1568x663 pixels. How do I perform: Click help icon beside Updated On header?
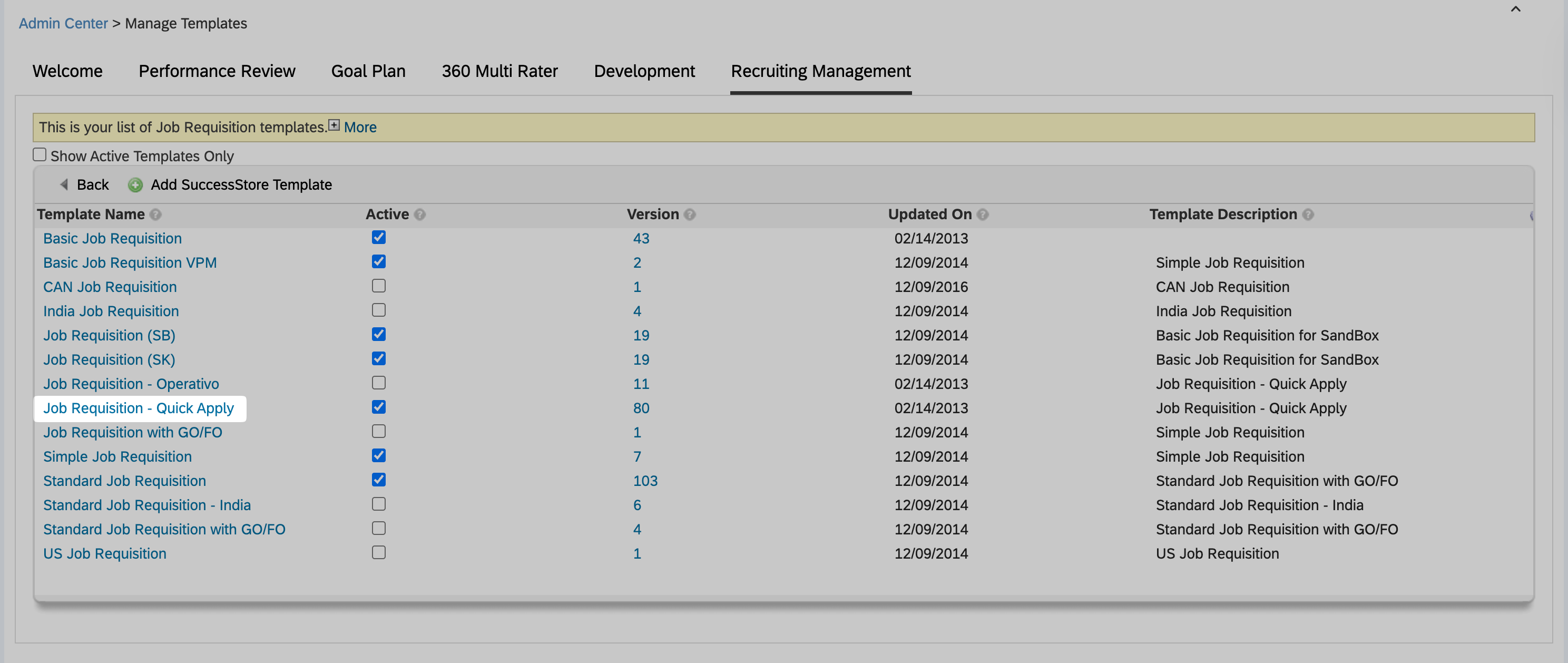(x=983, y=214)
